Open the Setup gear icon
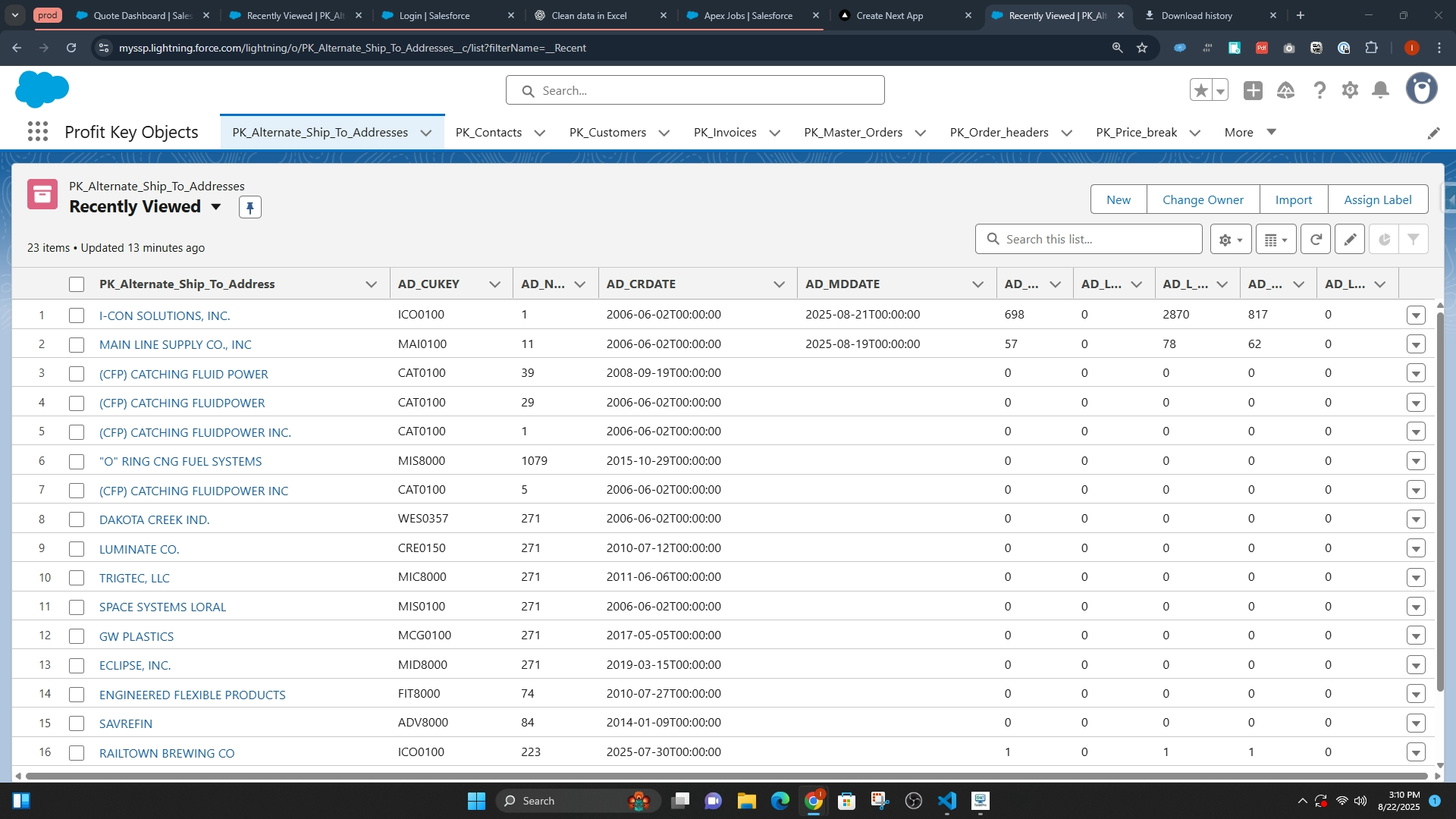Screen dimensions: 1456x819 (x=1350, y=91)
